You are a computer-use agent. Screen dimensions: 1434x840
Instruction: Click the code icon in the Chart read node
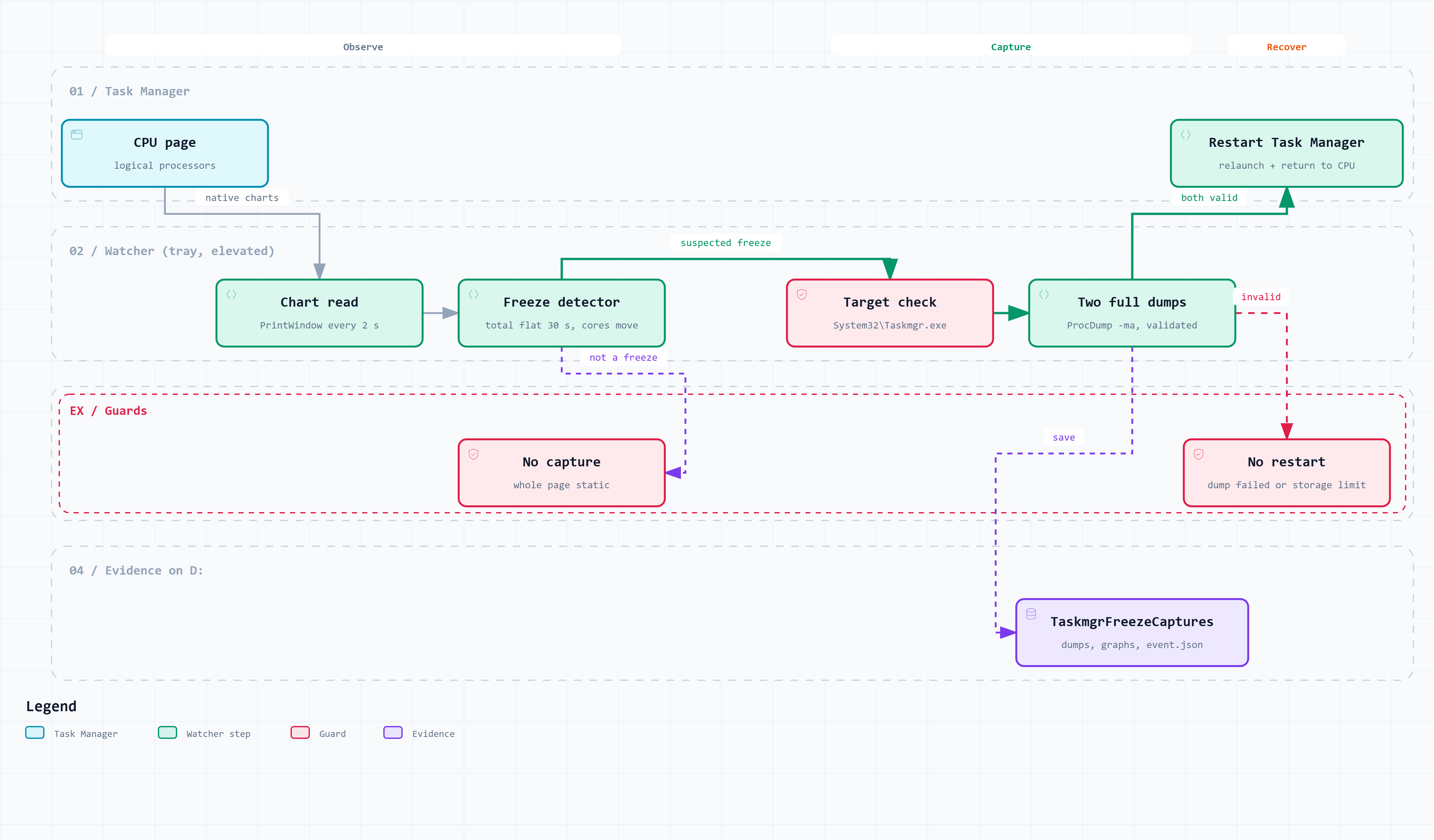(x=231, y=294)
